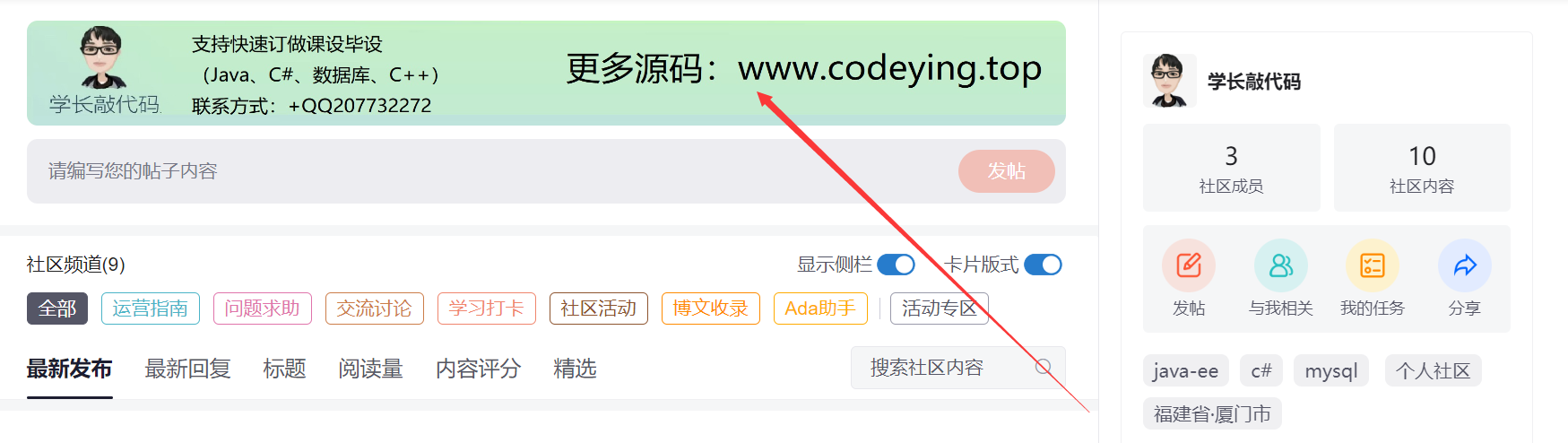Click the pink 发帖 submit button
Viewport: 1568px width, 443px height.
pos(1006,171)
